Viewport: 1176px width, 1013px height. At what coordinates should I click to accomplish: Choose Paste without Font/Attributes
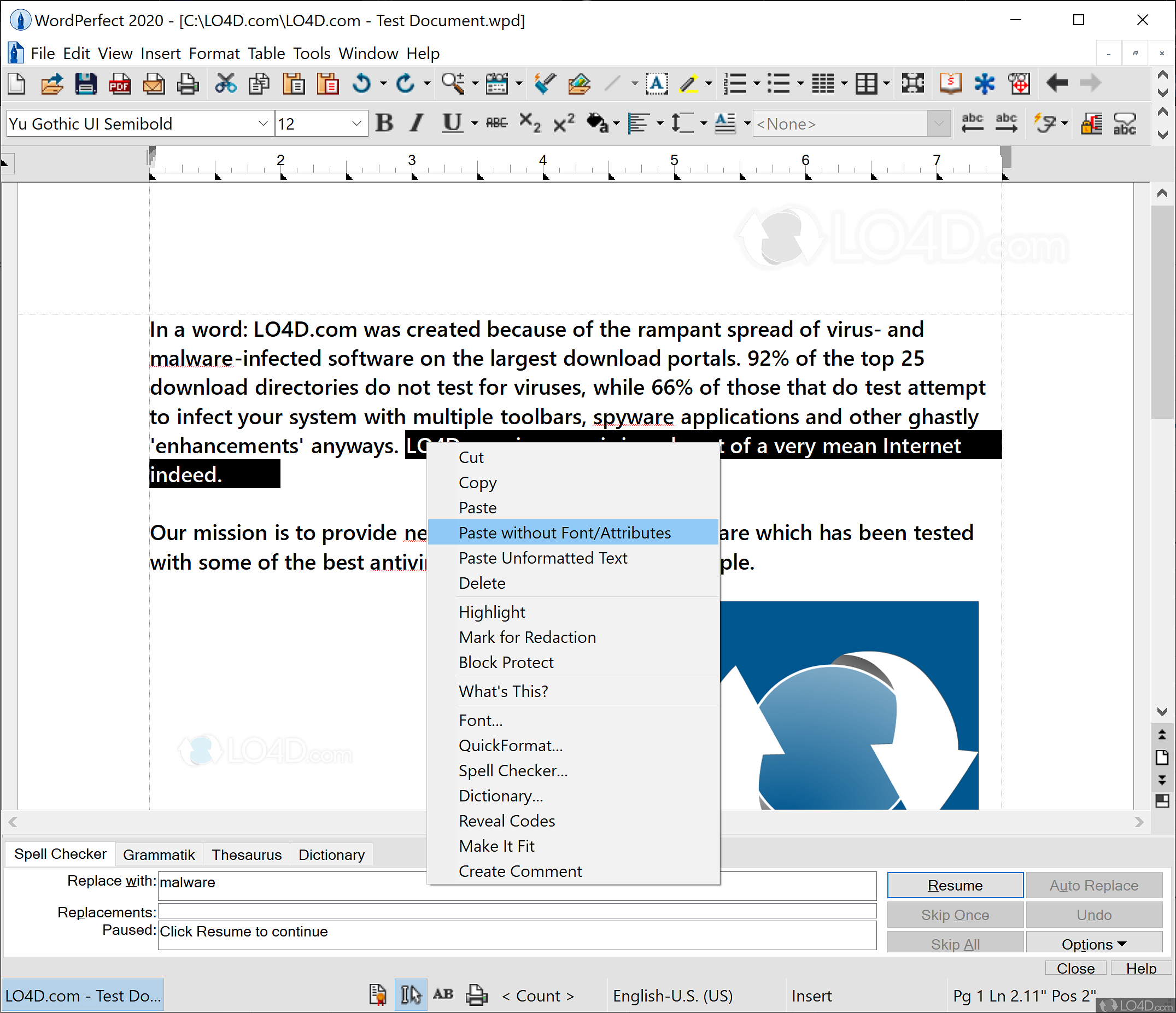coord(572,533)
